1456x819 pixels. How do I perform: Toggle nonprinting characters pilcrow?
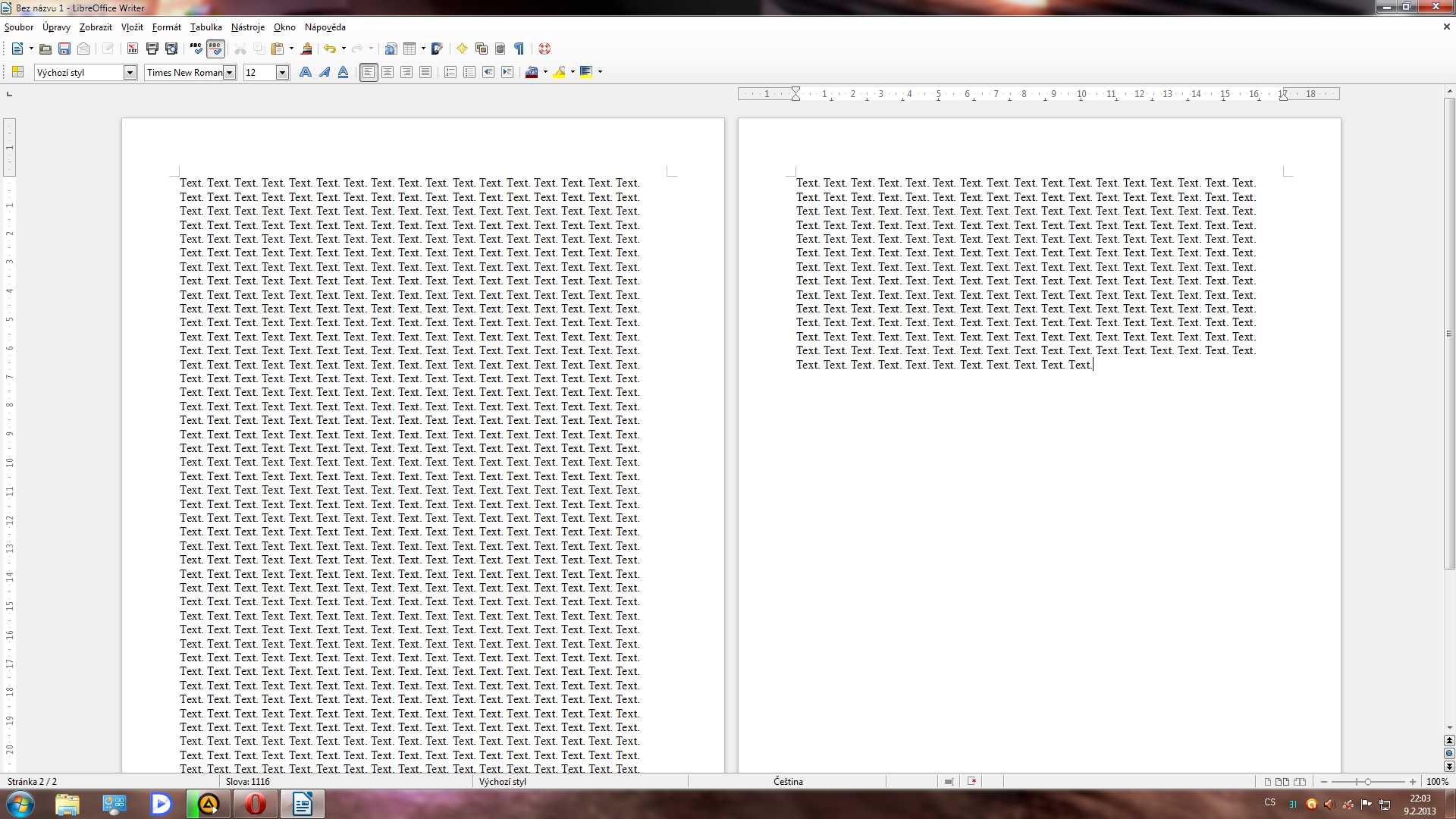point(519,49)
